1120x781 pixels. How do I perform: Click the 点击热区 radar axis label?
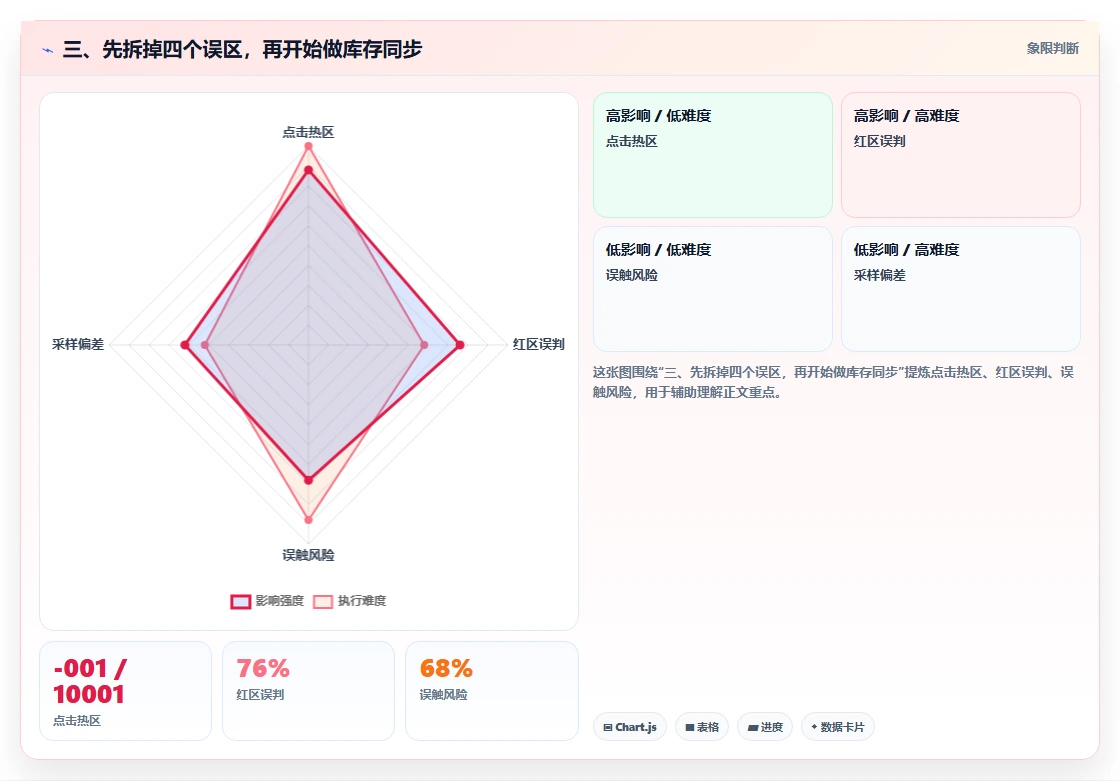coord(308,132)
